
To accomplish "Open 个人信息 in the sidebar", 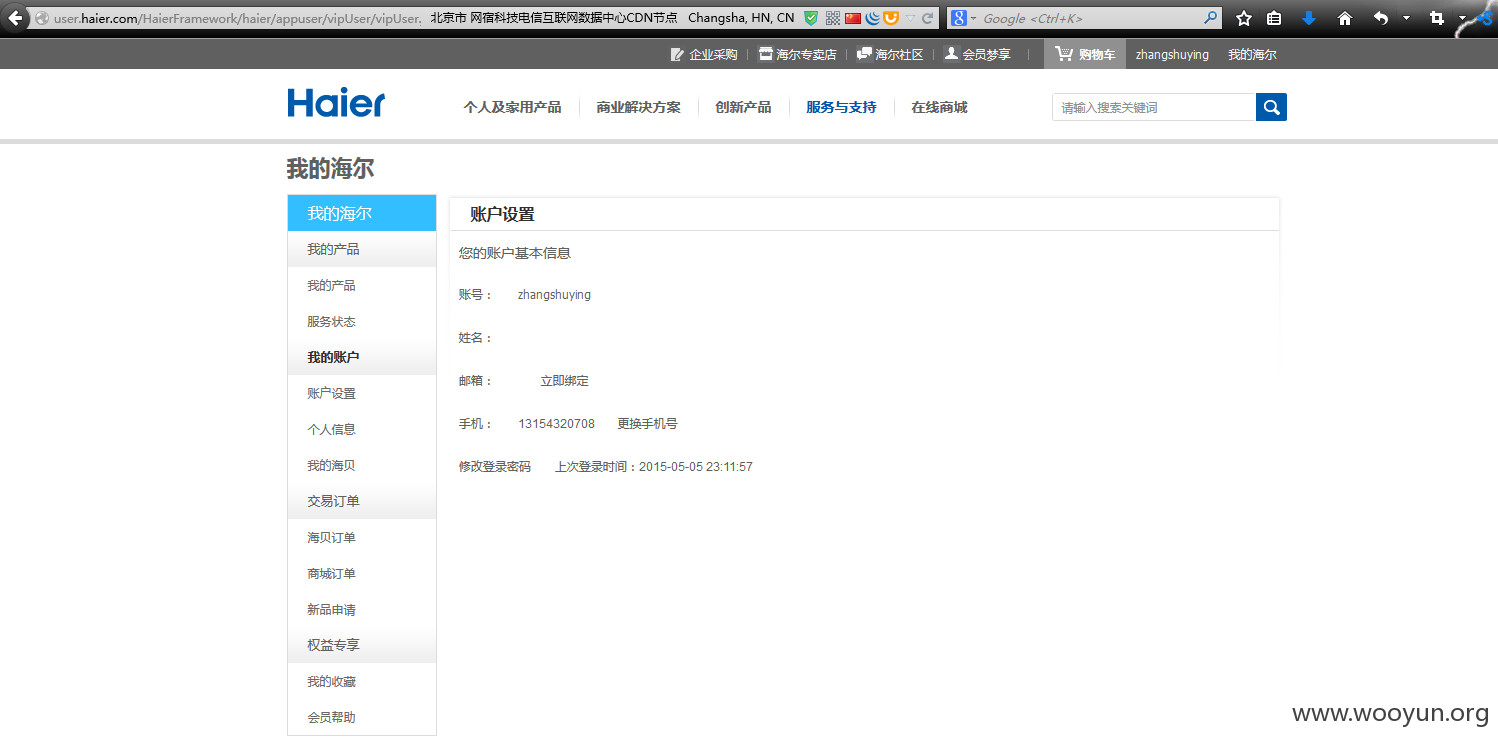I will (x=331, y=430).
